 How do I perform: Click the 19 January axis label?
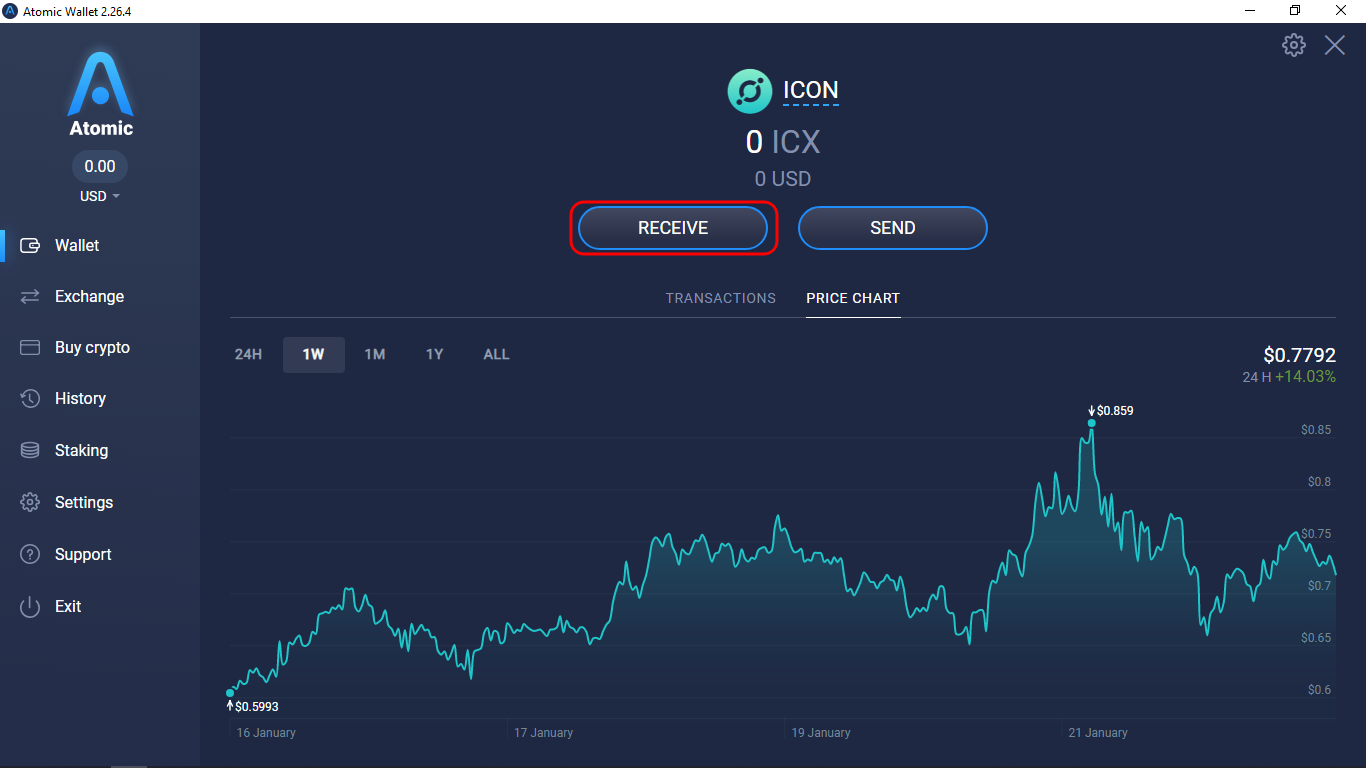821,733
